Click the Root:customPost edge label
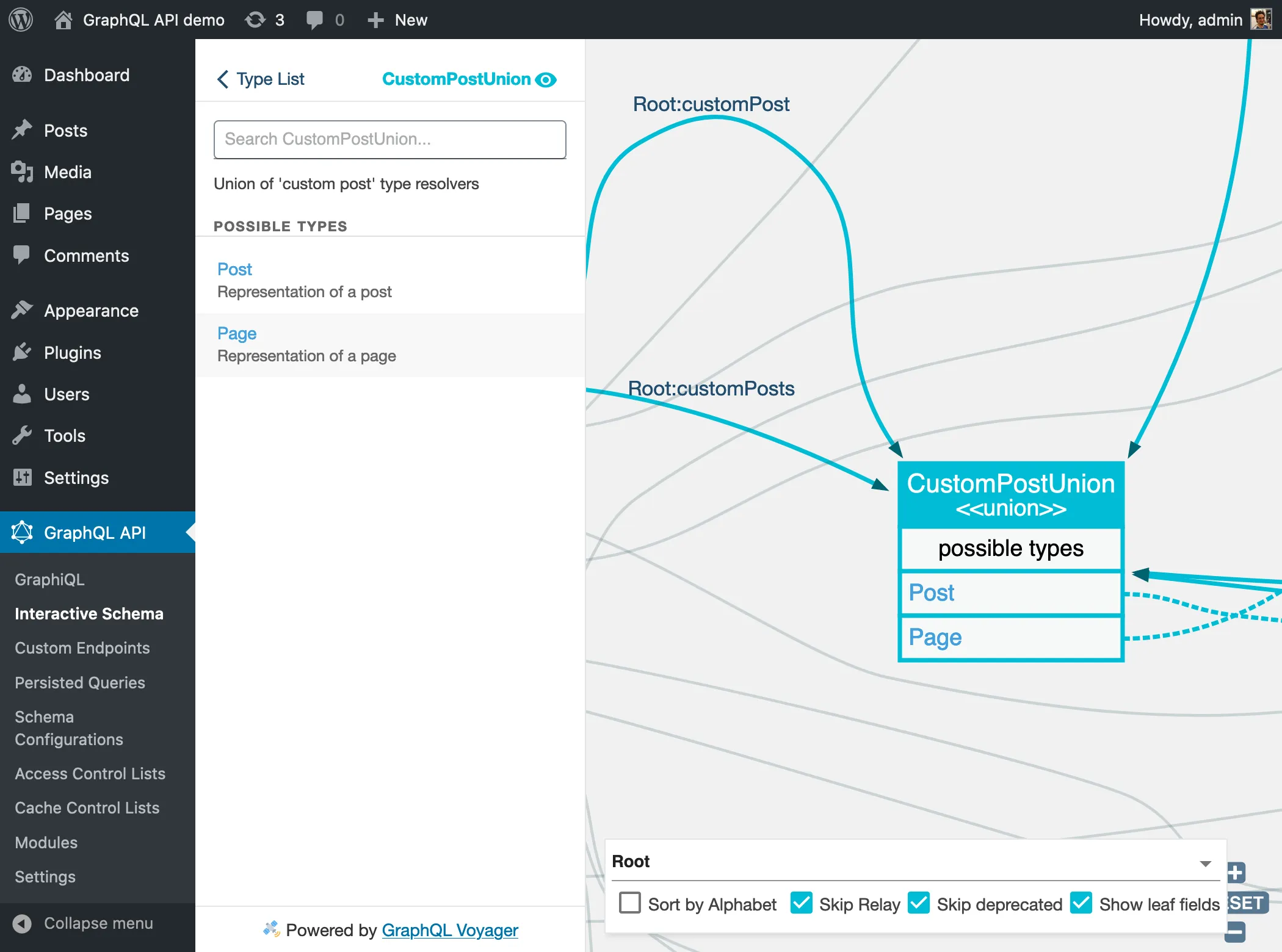Screen dimensions: 1282x952 [x=711, y=104]
